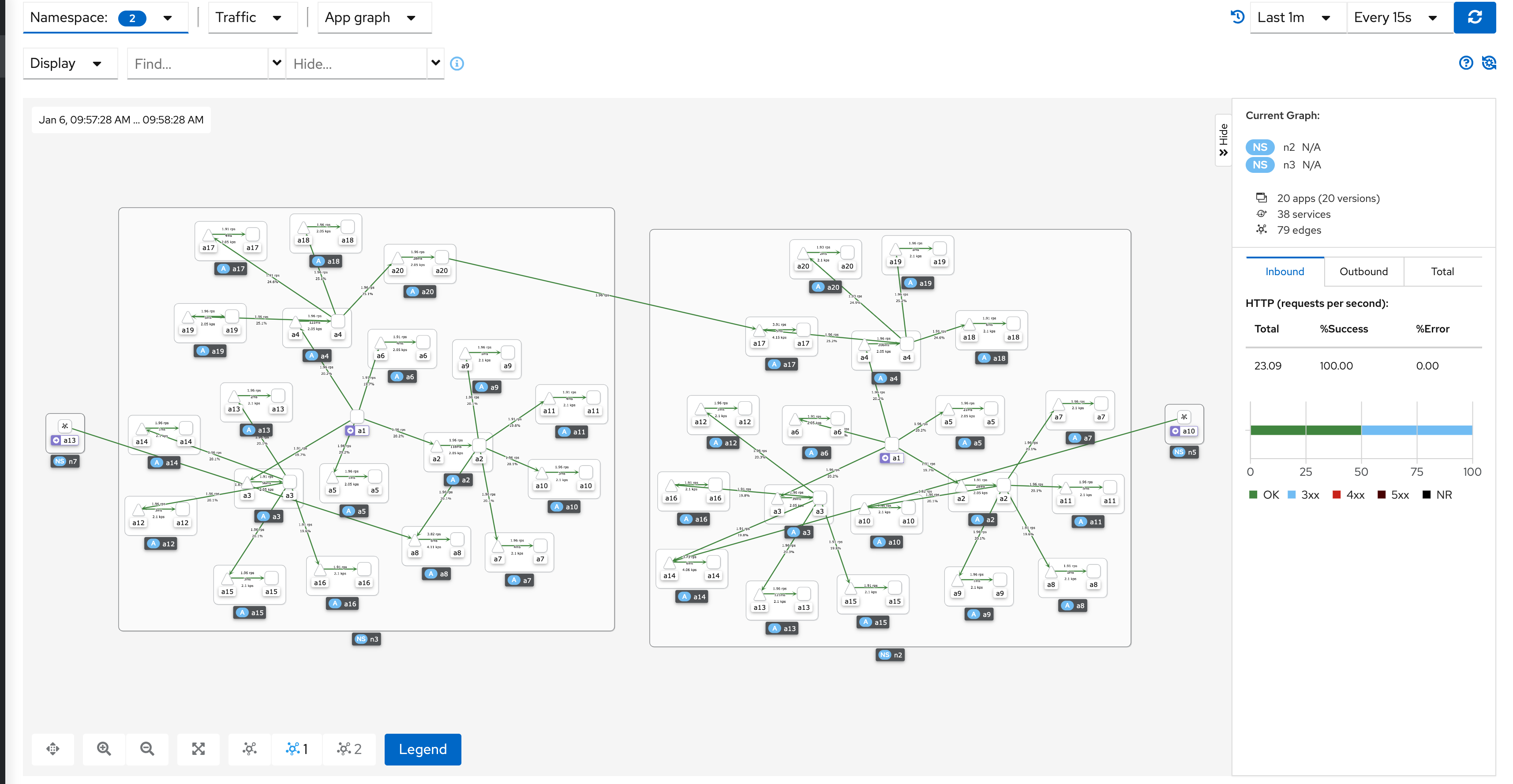Click the Zoom In magnifier icon
The image size is (1513, 784).
(x=104, y=748)
